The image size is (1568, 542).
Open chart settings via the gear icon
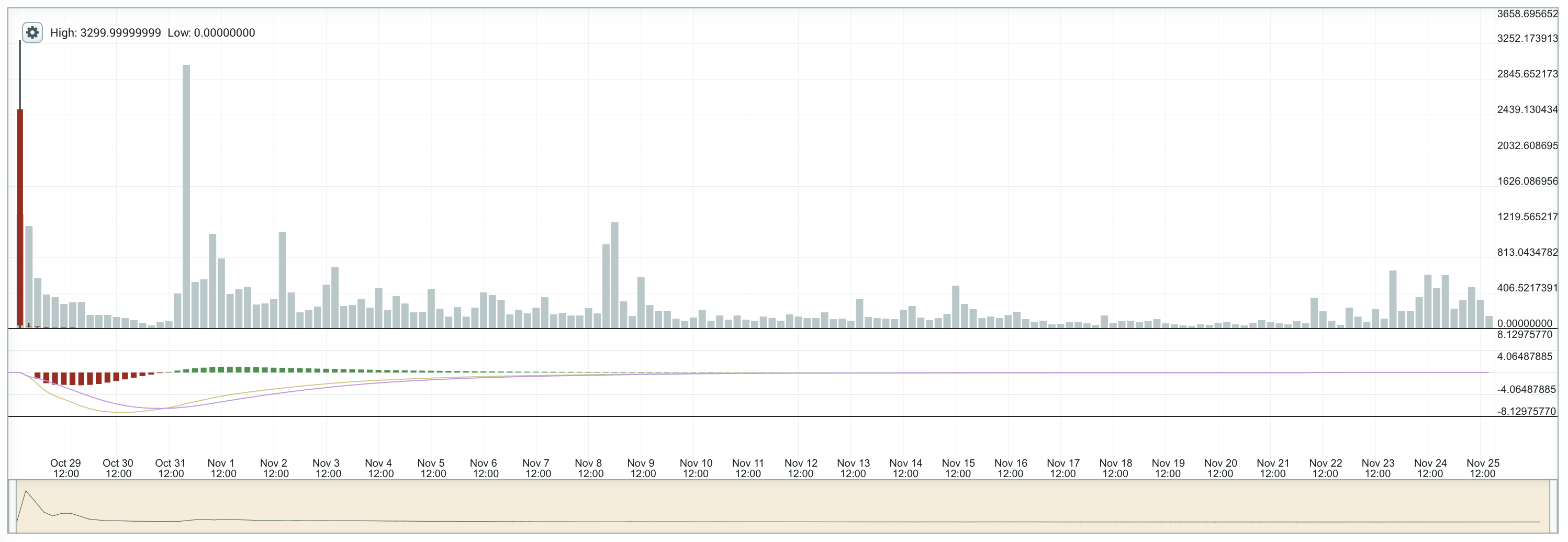[x=32, y=32]
